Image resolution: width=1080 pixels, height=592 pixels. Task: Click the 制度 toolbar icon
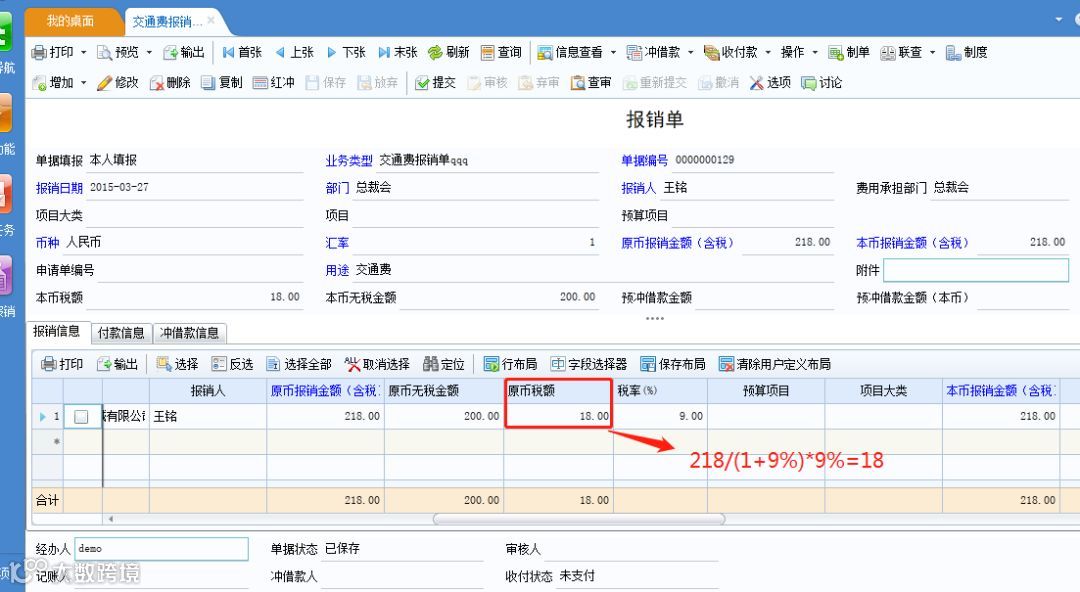pos(953,52)
